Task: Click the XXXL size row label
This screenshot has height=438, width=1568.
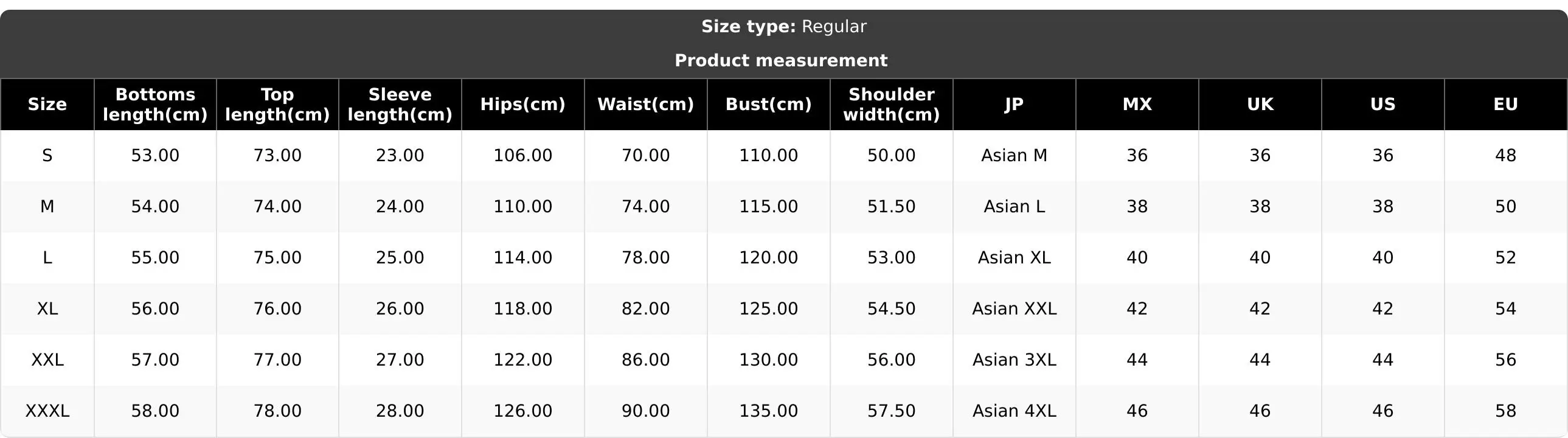Action: [x=47, y=411]
